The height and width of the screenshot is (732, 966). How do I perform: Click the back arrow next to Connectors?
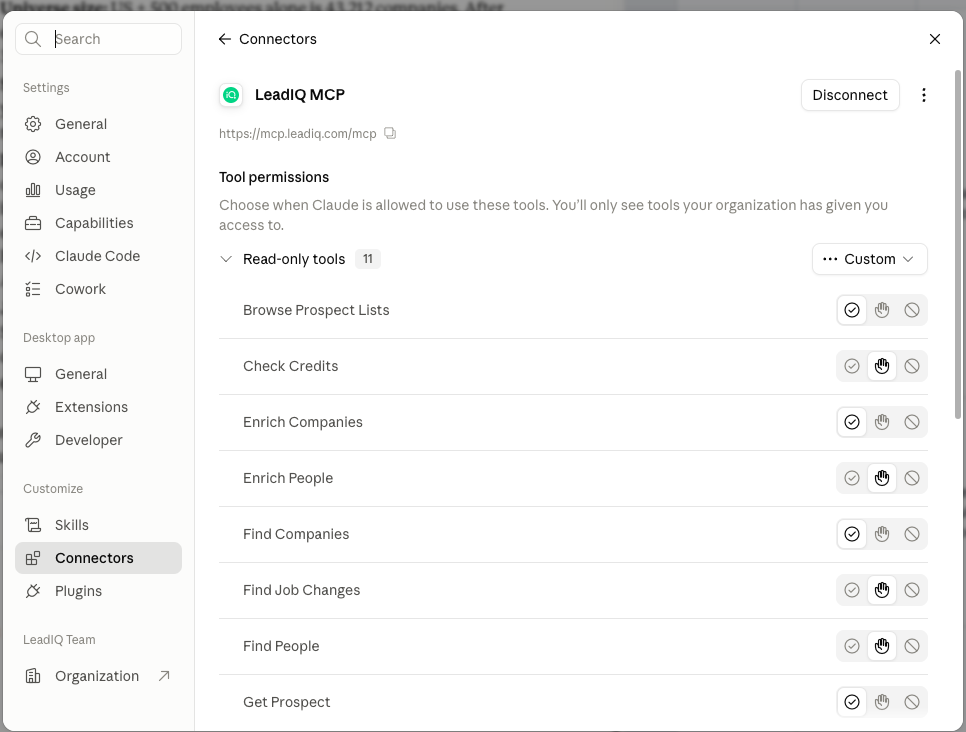tap(224, 39)
